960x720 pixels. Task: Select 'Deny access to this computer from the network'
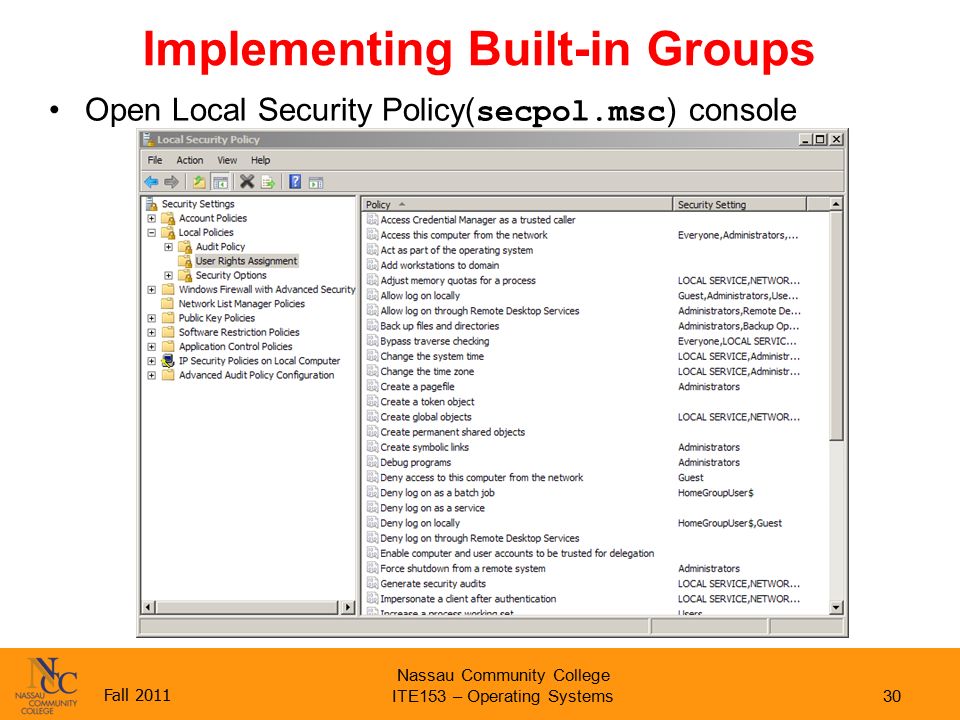click(481, 478)
